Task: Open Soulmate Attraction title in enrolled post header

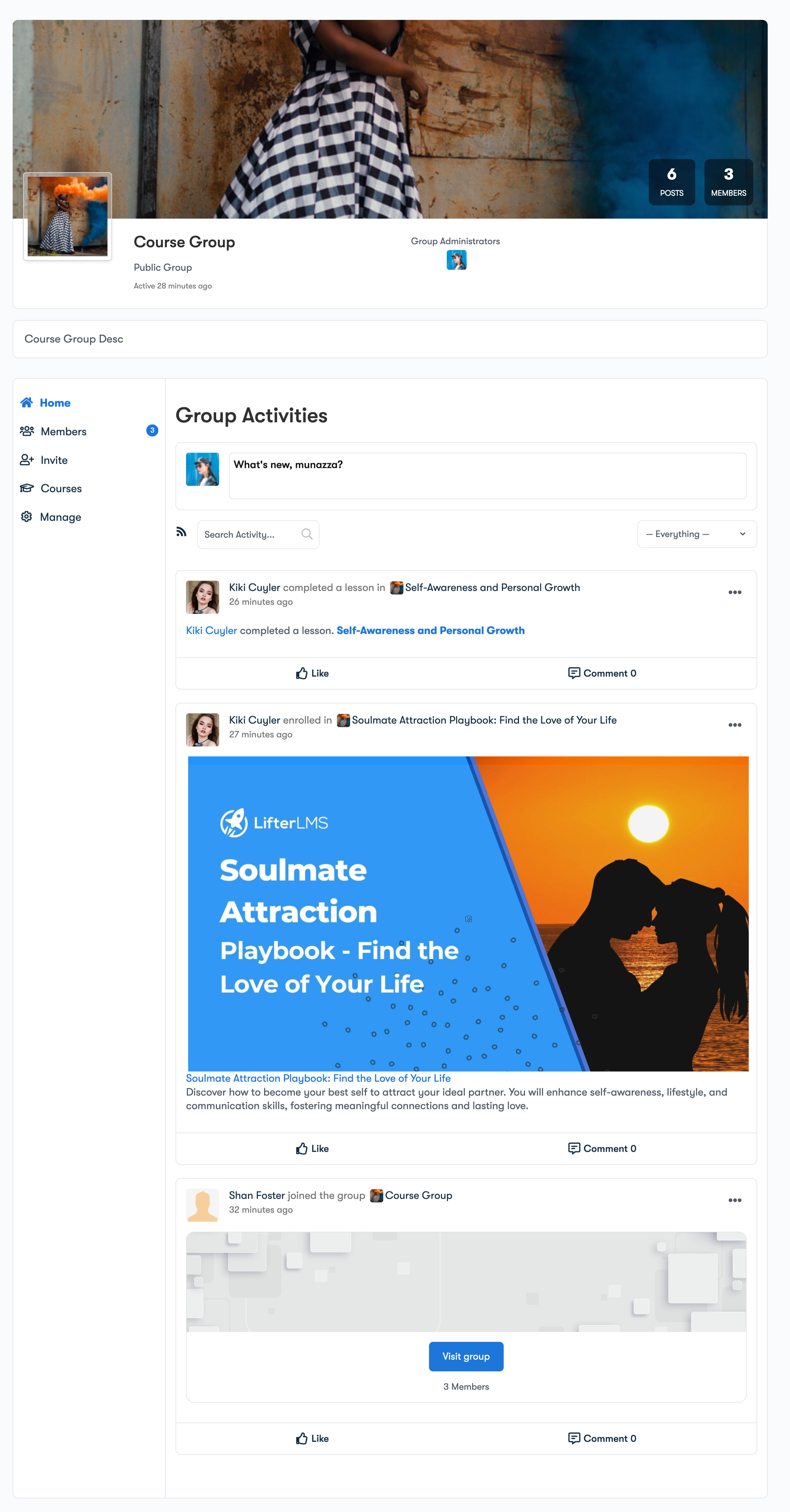Action: point(484,720)
